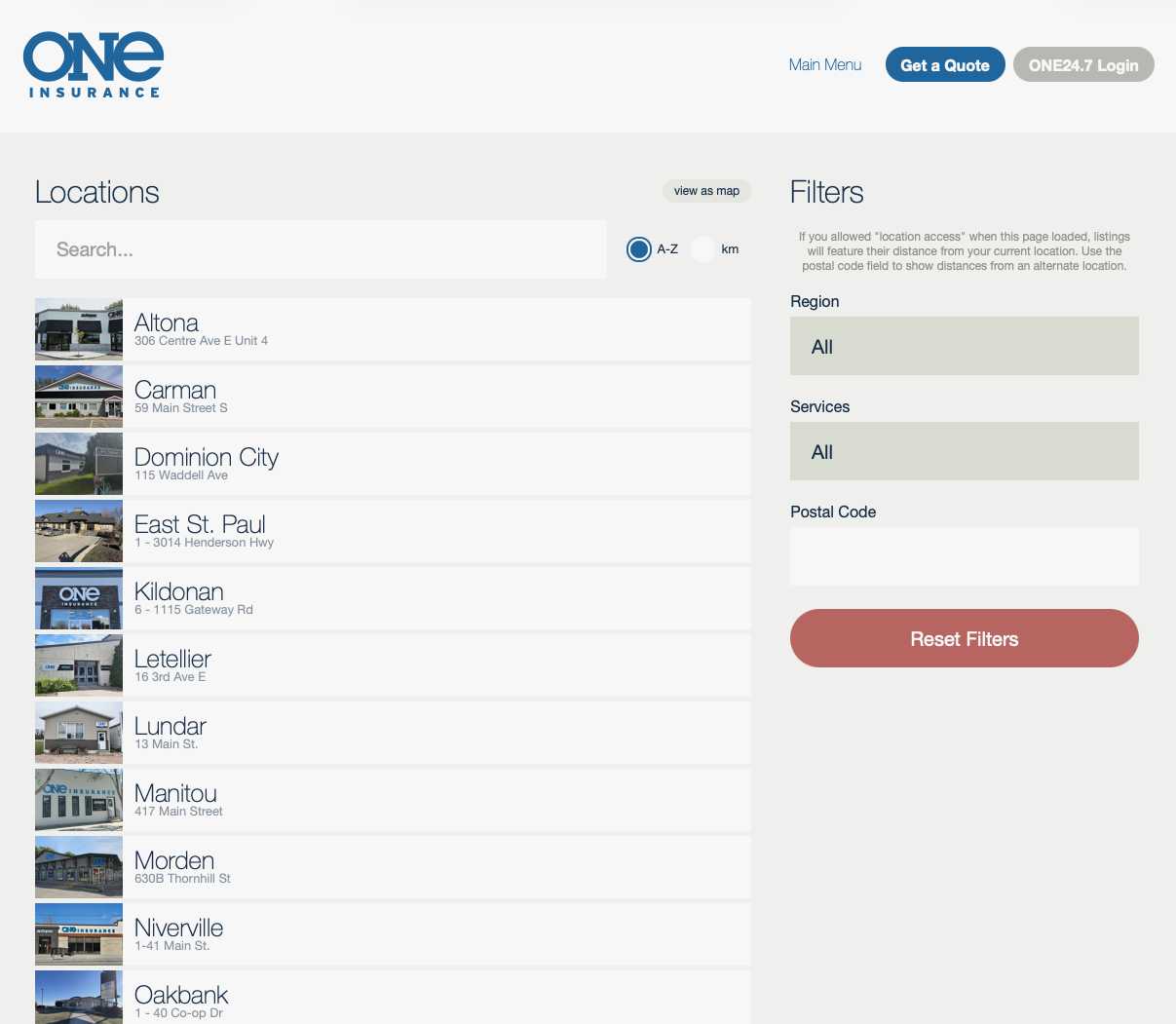Open the Region filter dropdown

tap(964, 346)
